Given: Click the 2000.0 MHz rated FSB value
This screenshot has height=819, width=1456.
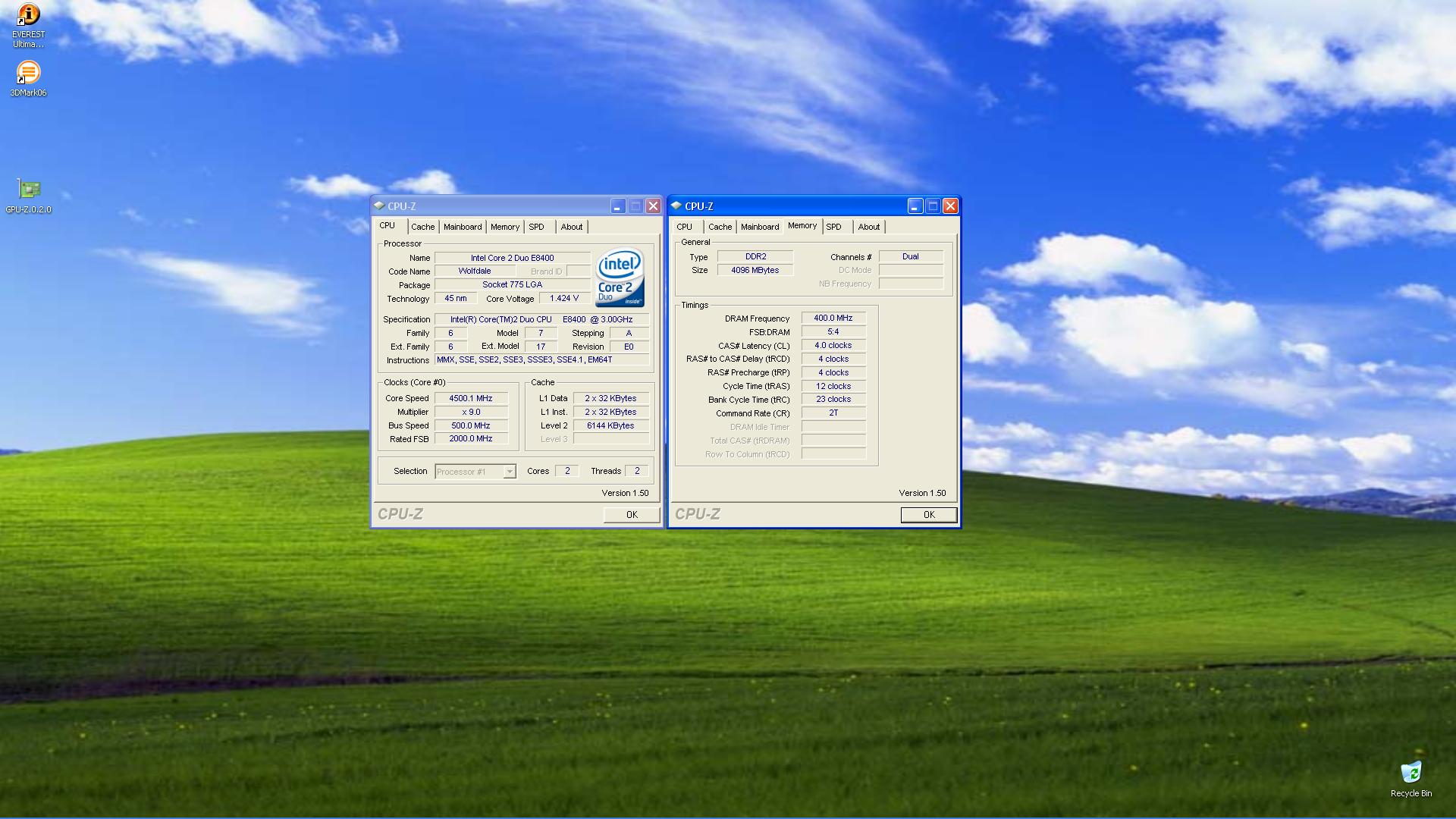Looking at the screenshot, I should (x=471, y=439).
